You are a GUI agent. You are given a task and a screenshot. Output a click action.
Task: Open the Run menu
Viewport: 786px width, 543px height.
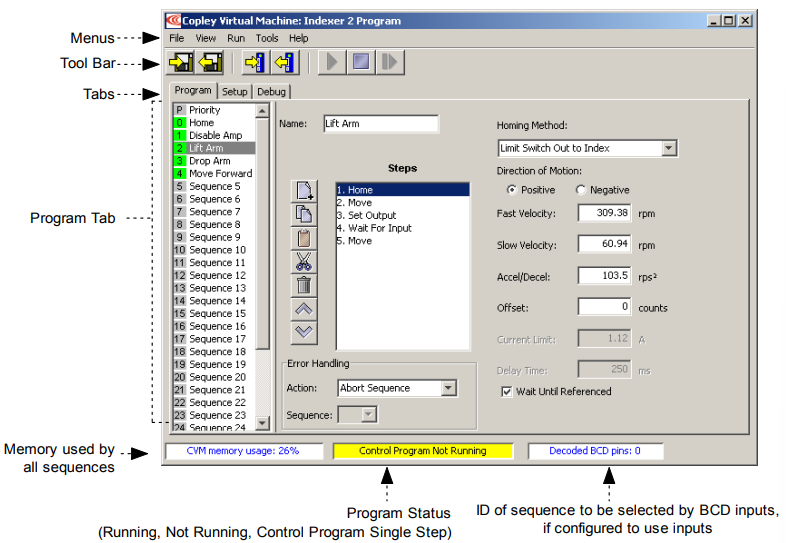pos(236,38)
